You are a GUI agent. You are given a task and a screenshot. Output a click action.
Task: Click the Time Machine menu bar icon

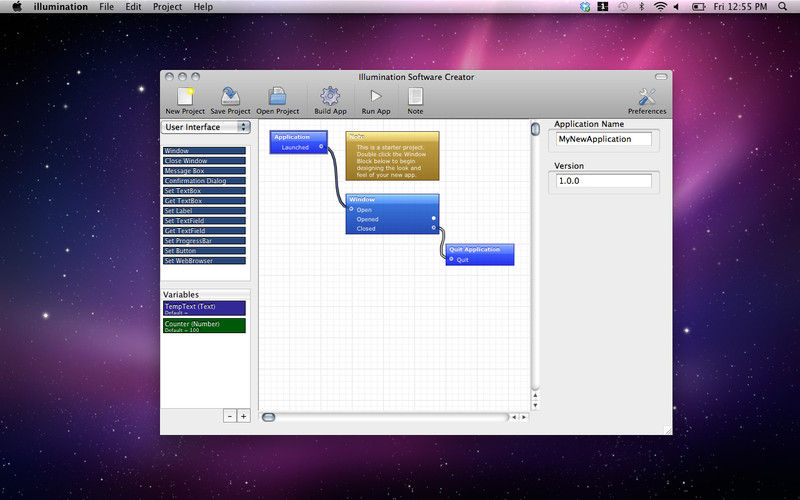pos(623,7)
